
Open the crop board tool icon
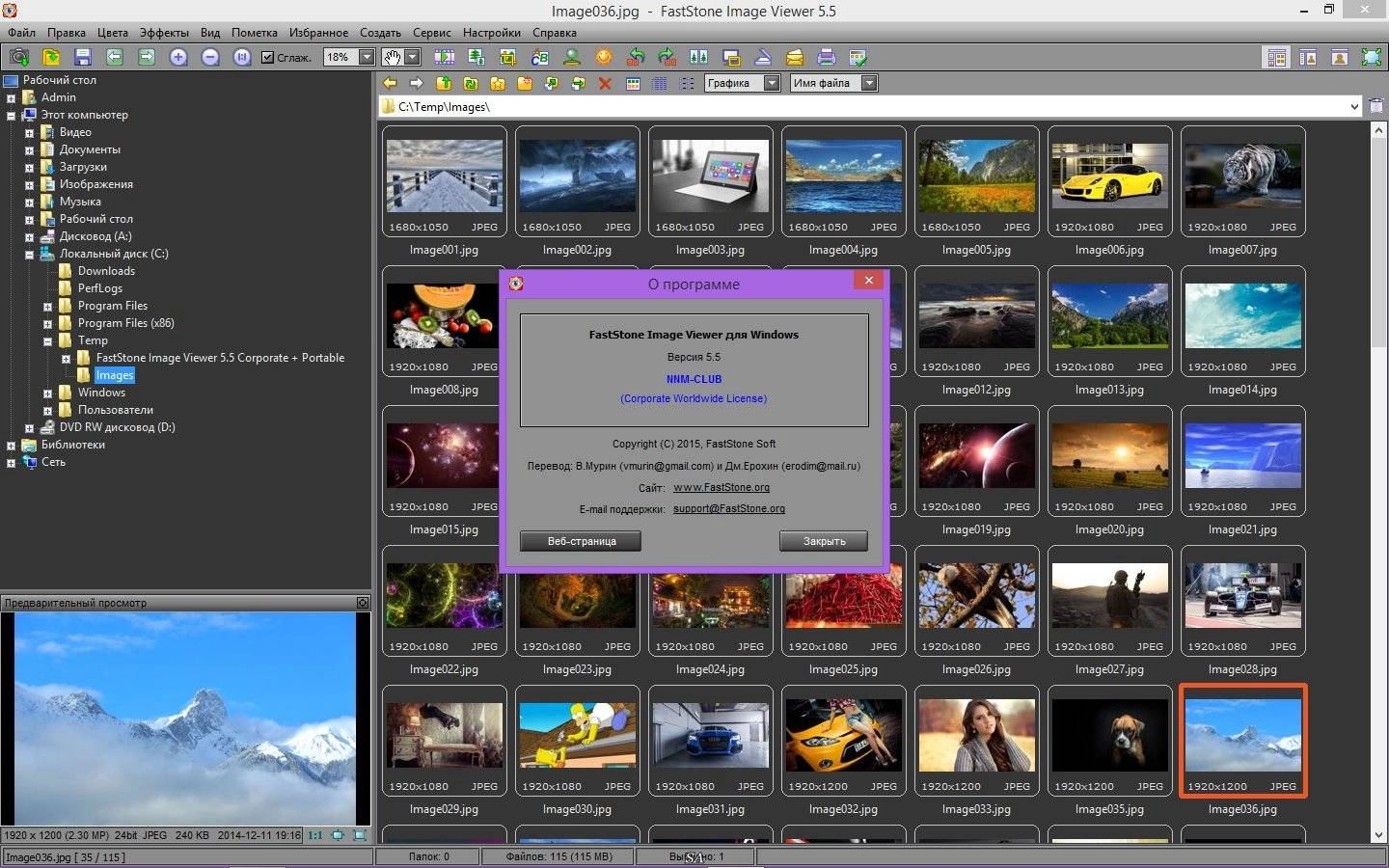[508, 57]
